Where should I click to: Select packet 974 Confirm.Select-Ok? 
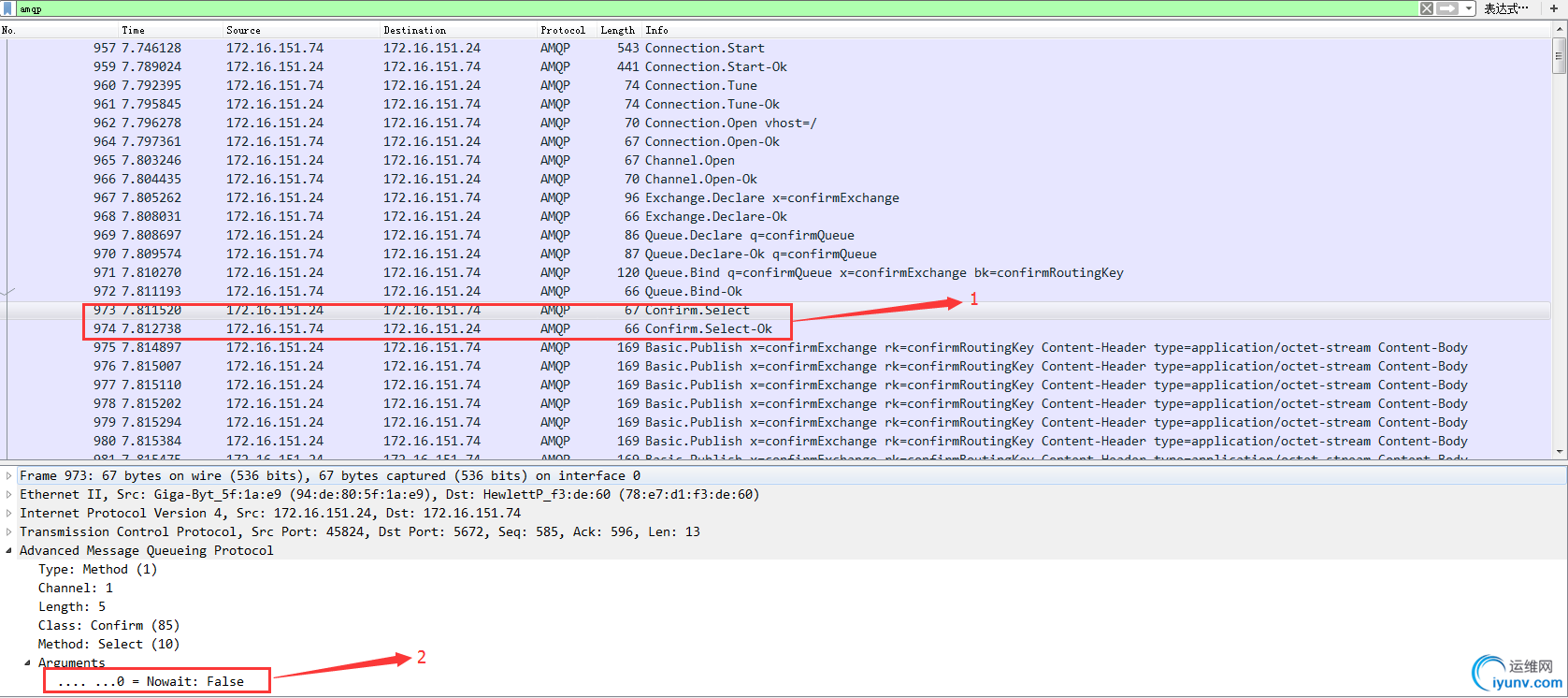coord(776,328)
